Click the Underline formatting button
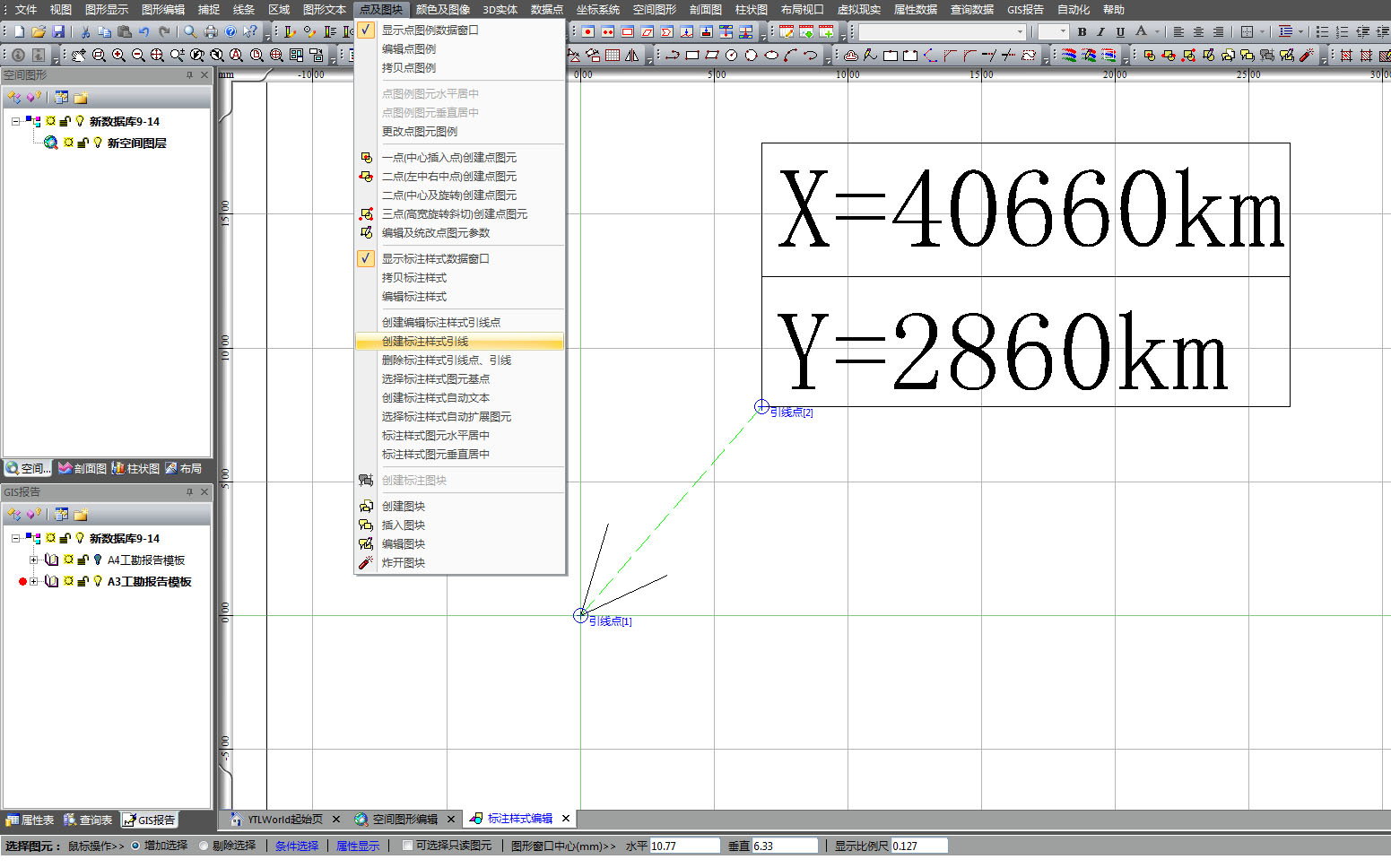 (1120, 31)
